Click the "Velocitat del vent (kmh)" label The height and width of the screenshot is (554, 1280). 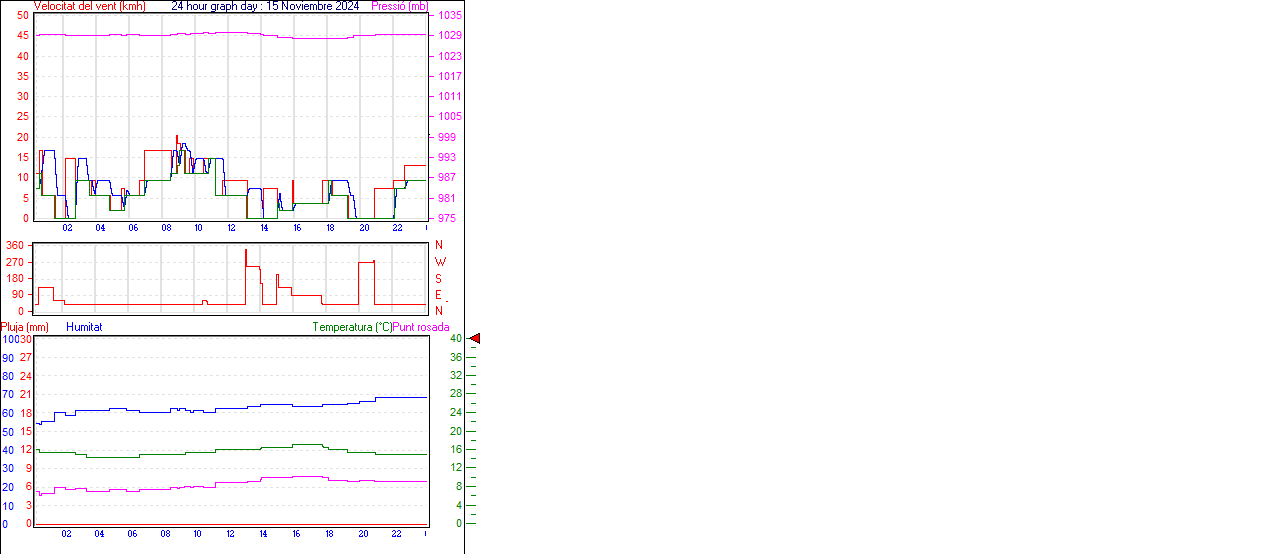point(90,6)
